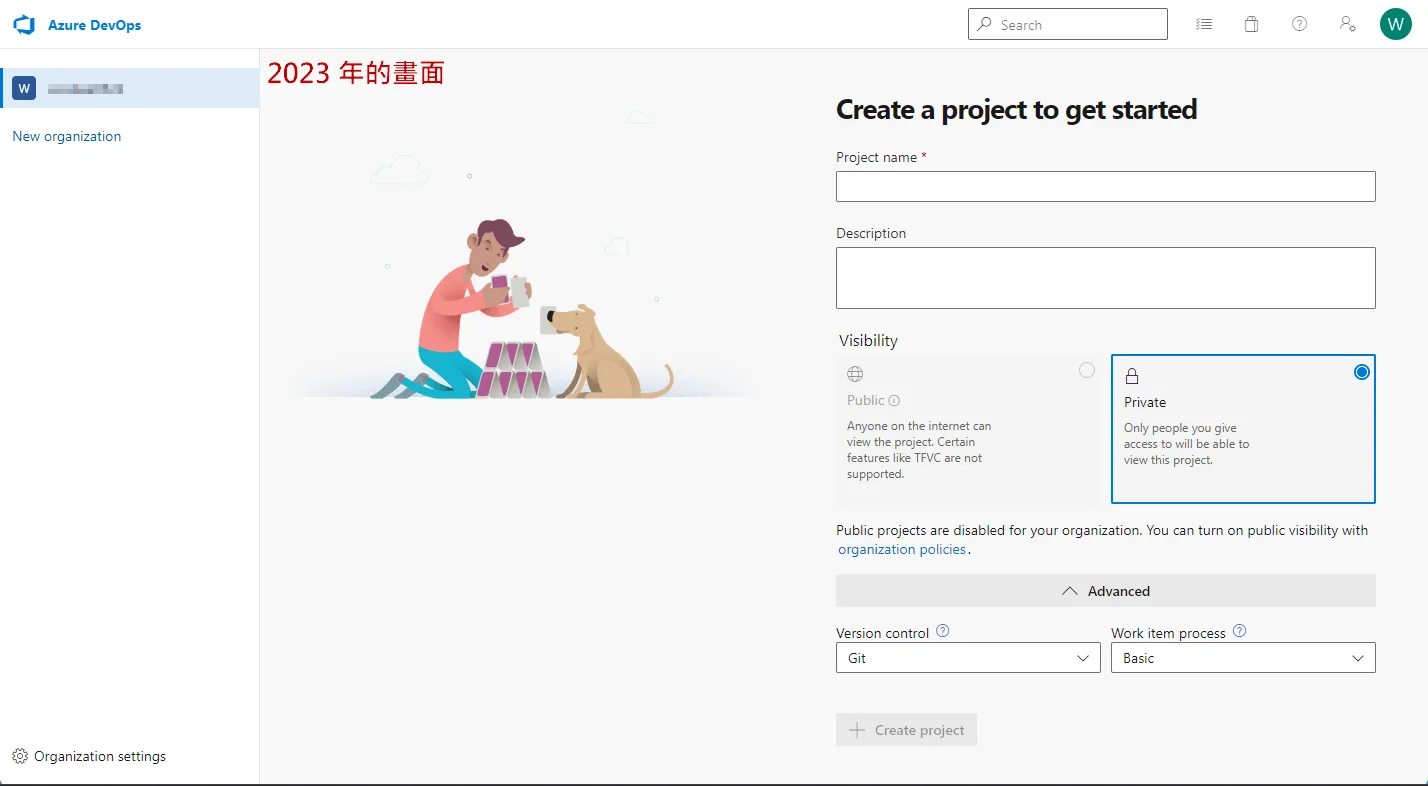This screenshot has width=1428, height=786.
Task: Open Version control help tooltip icon
Action: 942,631
